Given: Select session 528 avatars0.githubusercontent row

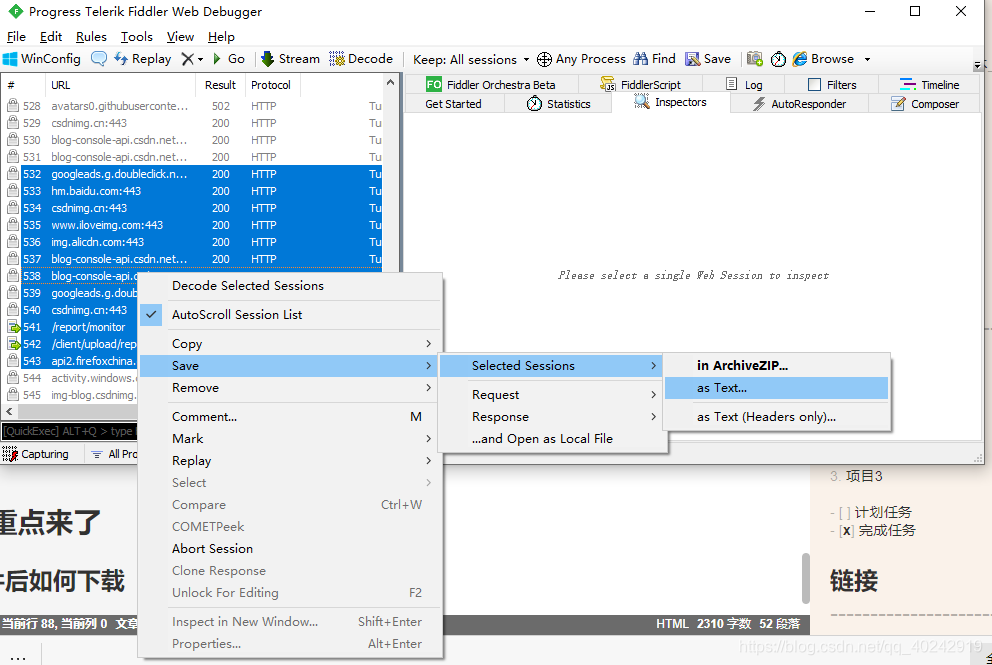Looking at the screenshot, I should coord(194,106).
